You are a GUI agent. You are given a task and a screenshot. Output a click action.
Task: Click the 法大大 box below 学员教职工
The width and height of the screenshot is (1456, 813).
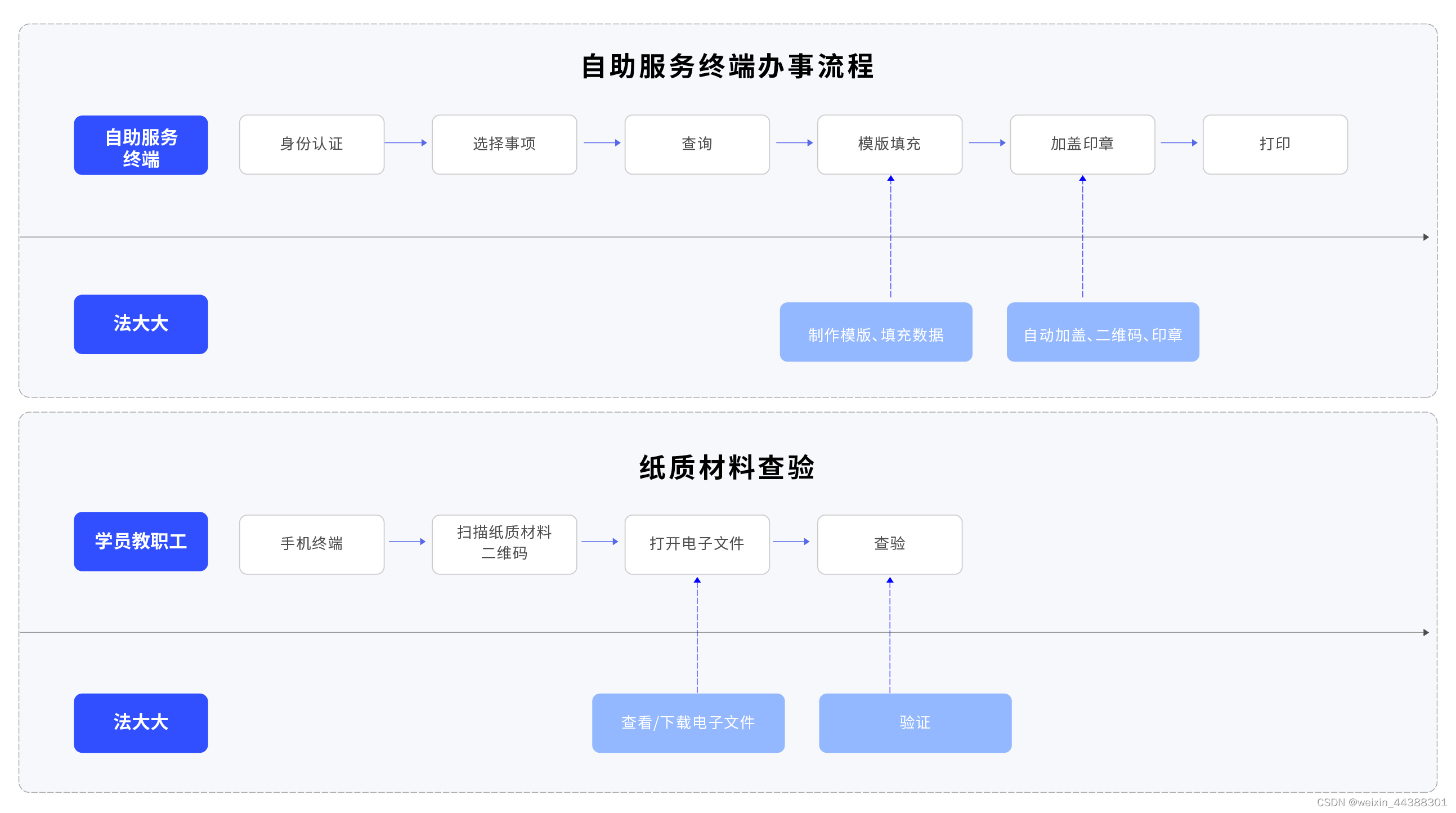coord(141,723)
